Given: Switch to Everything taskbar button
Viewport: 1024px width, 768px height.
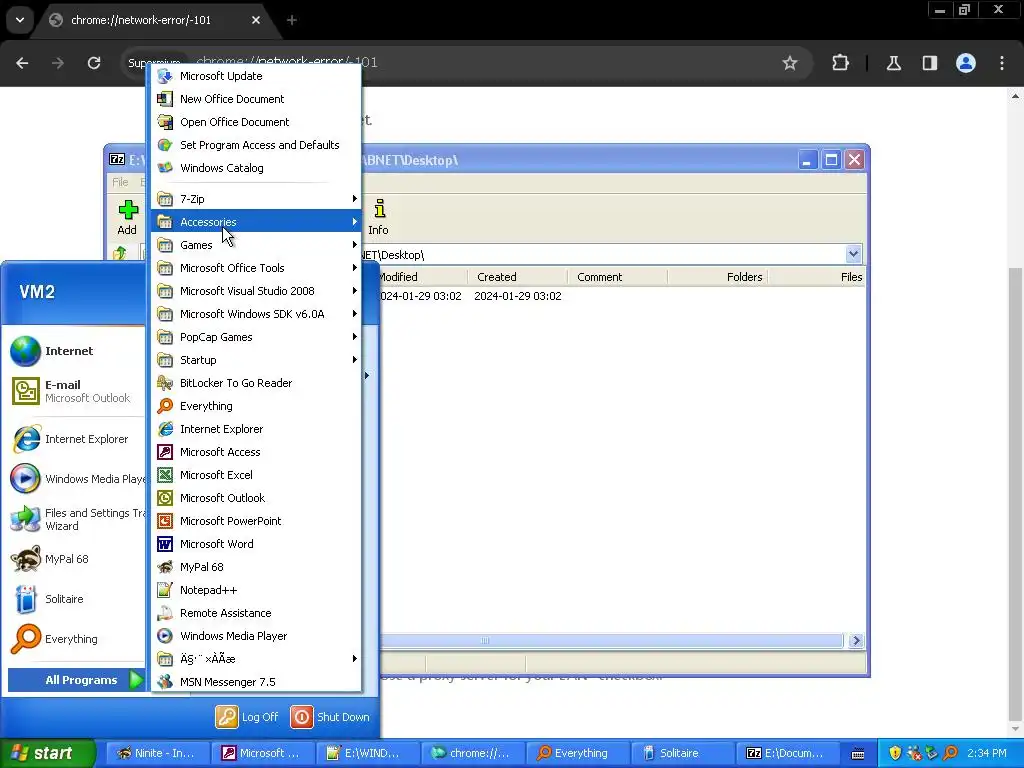Looking at the screenshot, I should click(578, 753).
